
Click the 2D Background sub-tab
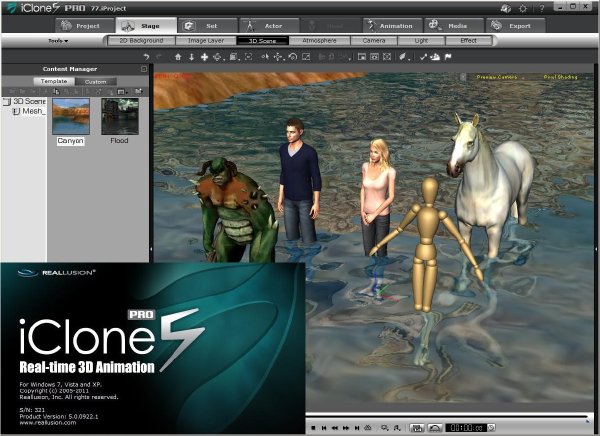click(x=141, y=41)
